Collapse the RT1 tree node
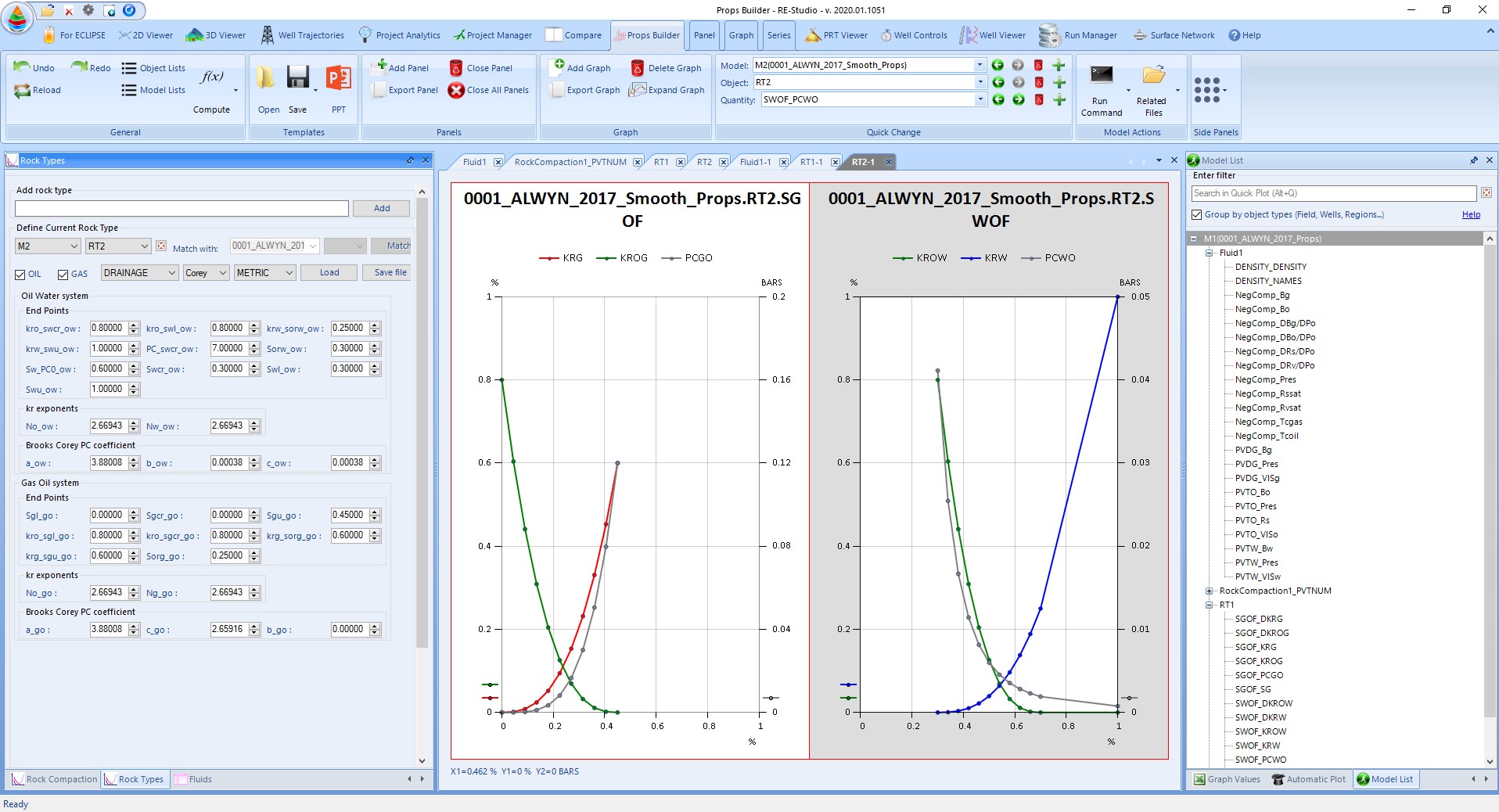The width and height of the screenshot is (1499, 812). [x=1209, y=605]
